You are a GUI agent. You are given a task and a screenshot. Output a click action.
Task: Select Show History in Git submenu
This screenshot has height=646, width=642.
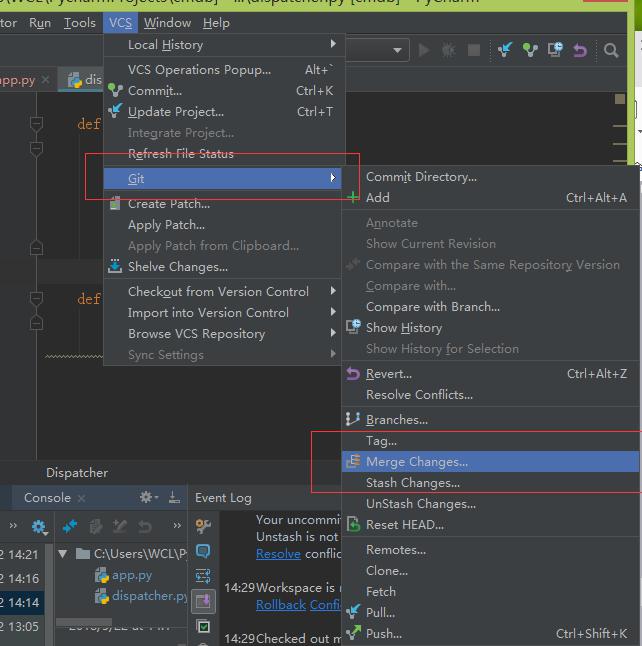(x=490, y=328)
